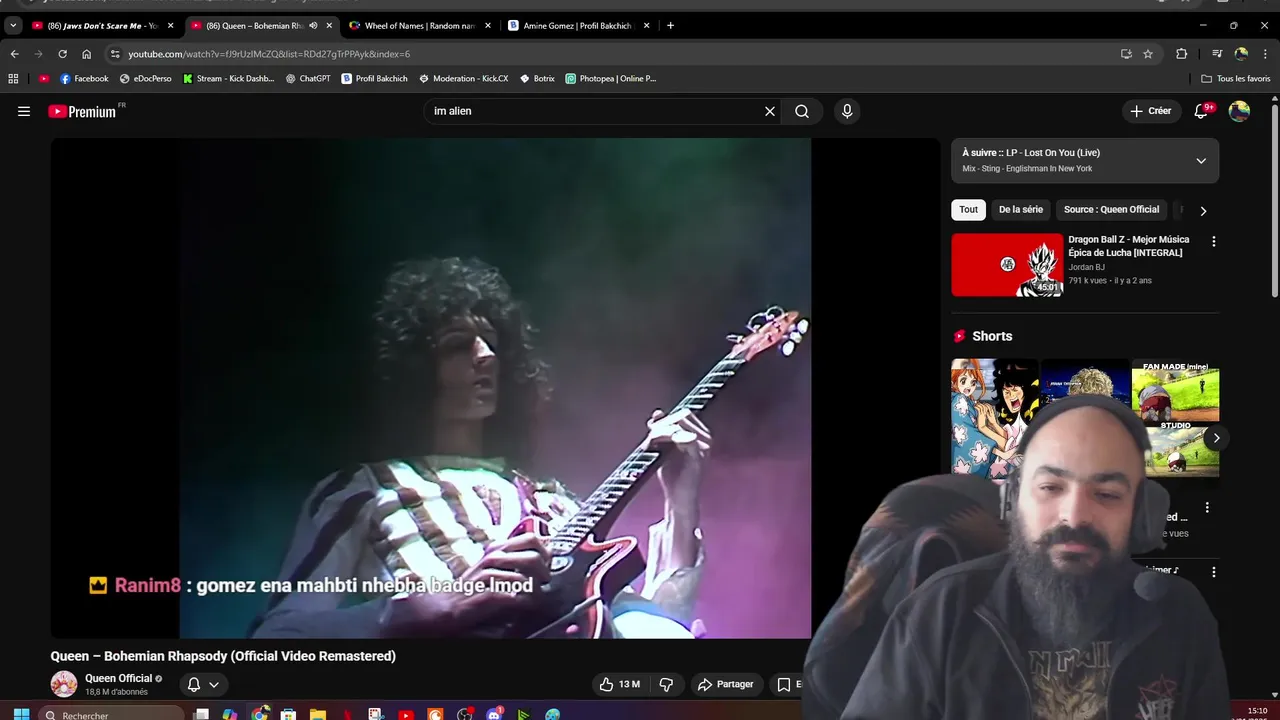Open the Chrome menu three dots
The image size is (1280, 720).
click(x=1265, y=54)
